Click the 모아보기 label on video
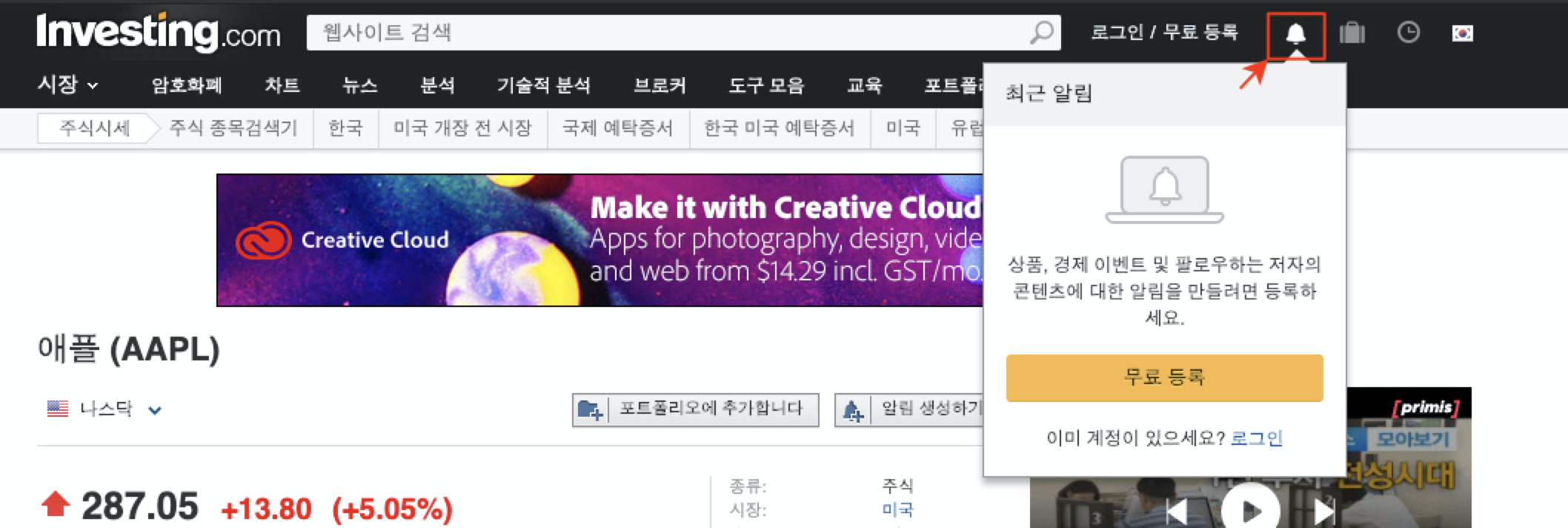This screenshot has height=528, width=1568. pos(1412,439)
